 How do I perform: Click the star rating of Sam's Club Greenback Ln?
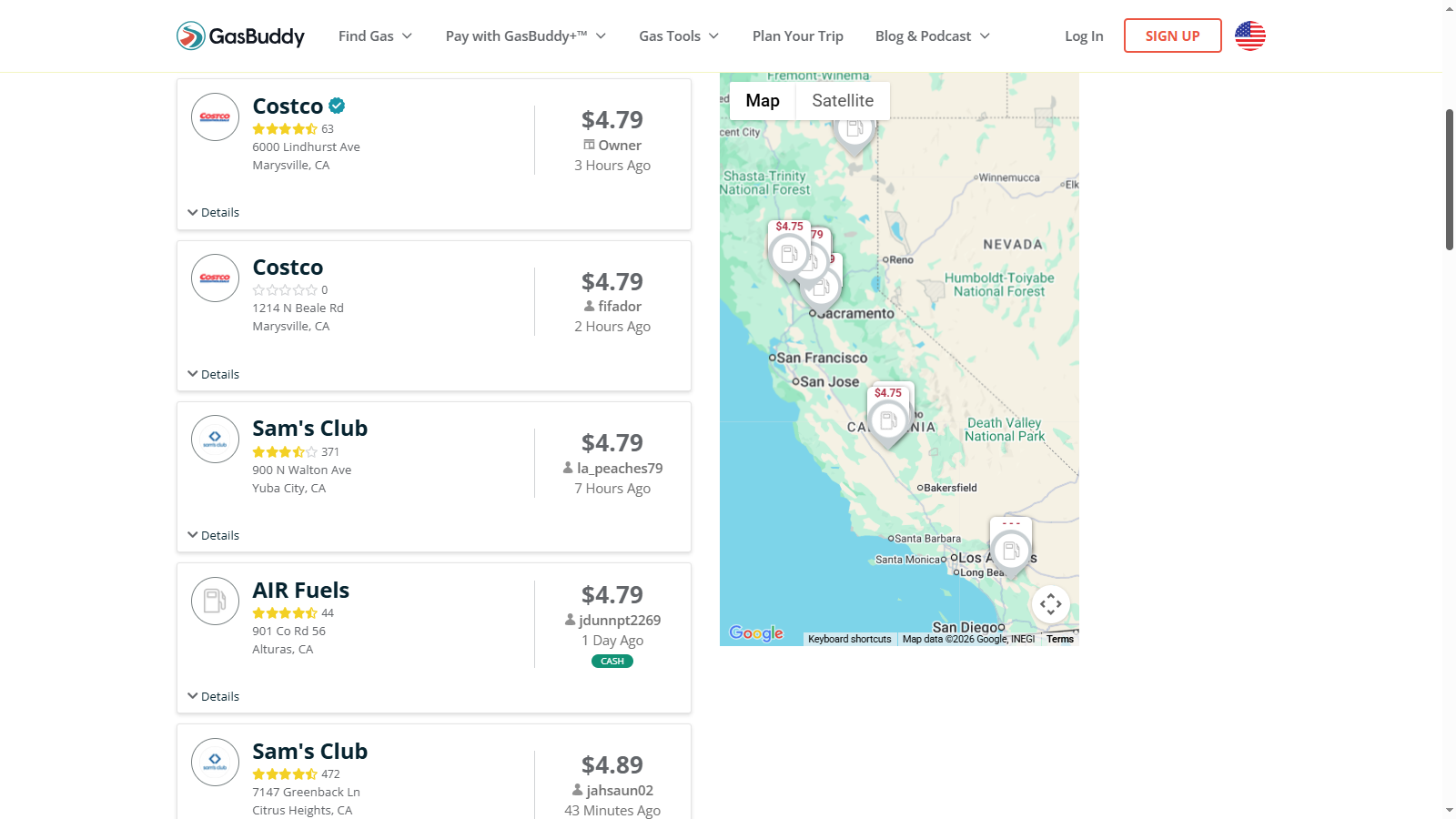point(285,774)
